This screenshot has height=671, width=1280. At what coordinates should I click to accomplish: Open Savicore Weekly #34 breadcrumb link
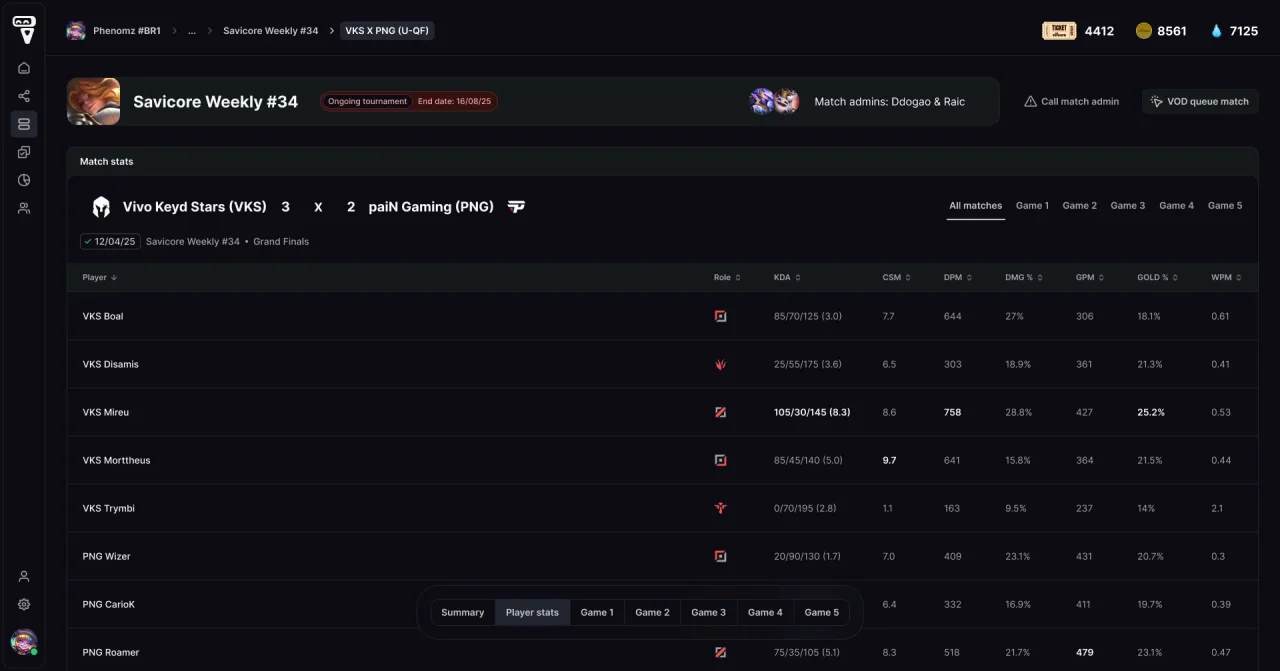point(271,31)
